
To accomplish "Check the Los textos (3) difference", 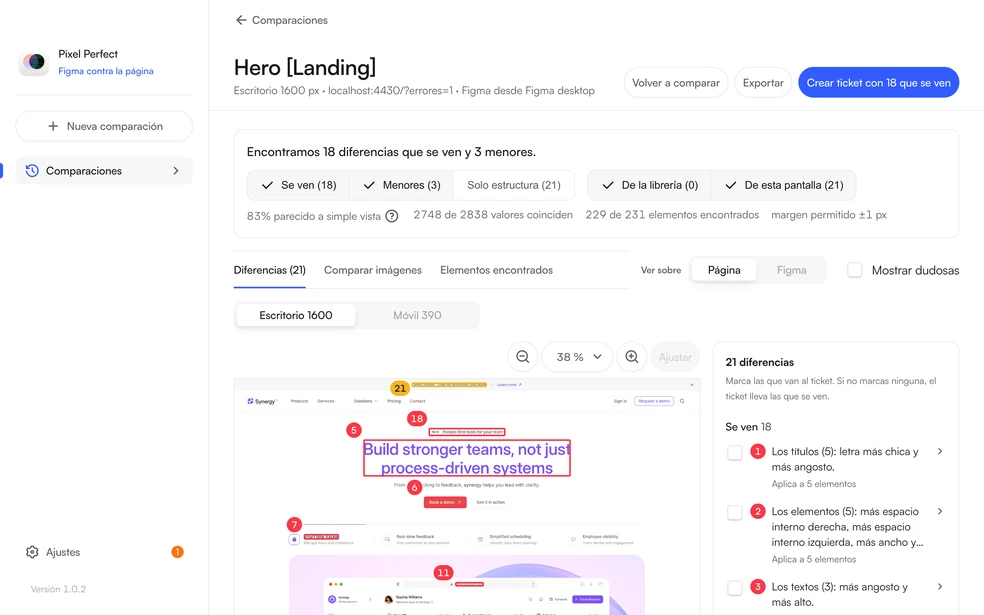I will (735, 588).
